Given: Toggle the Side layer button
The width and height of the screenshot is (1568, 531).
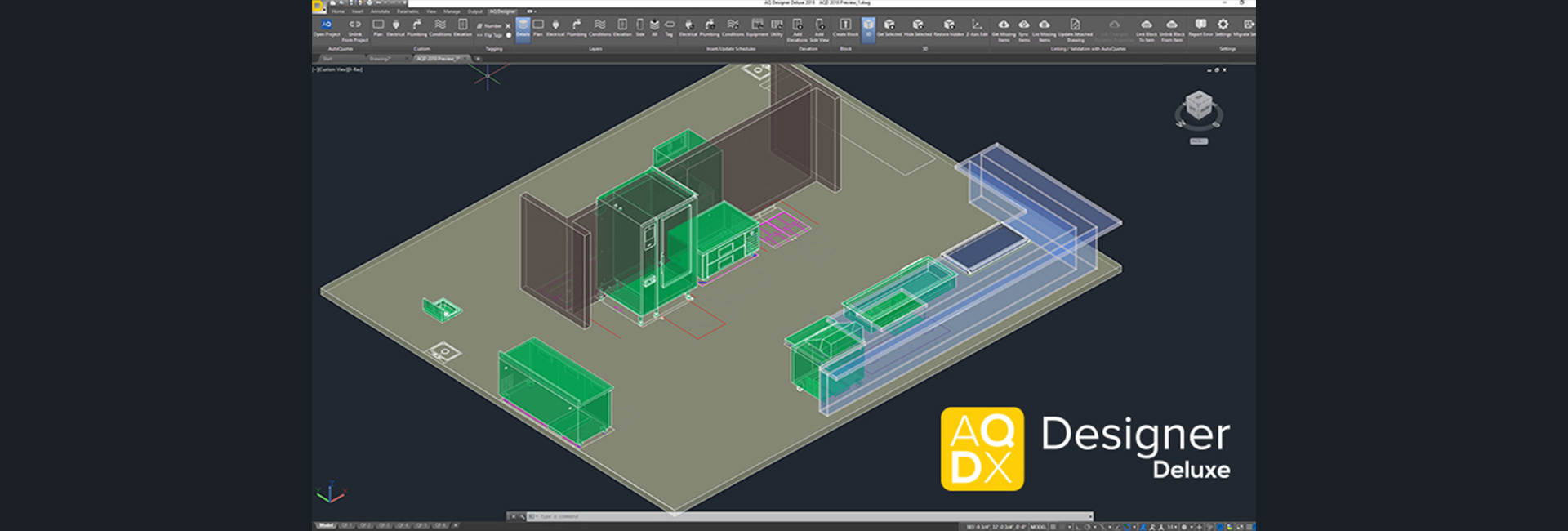Looking at the screenshot, I should click(640, 28).
